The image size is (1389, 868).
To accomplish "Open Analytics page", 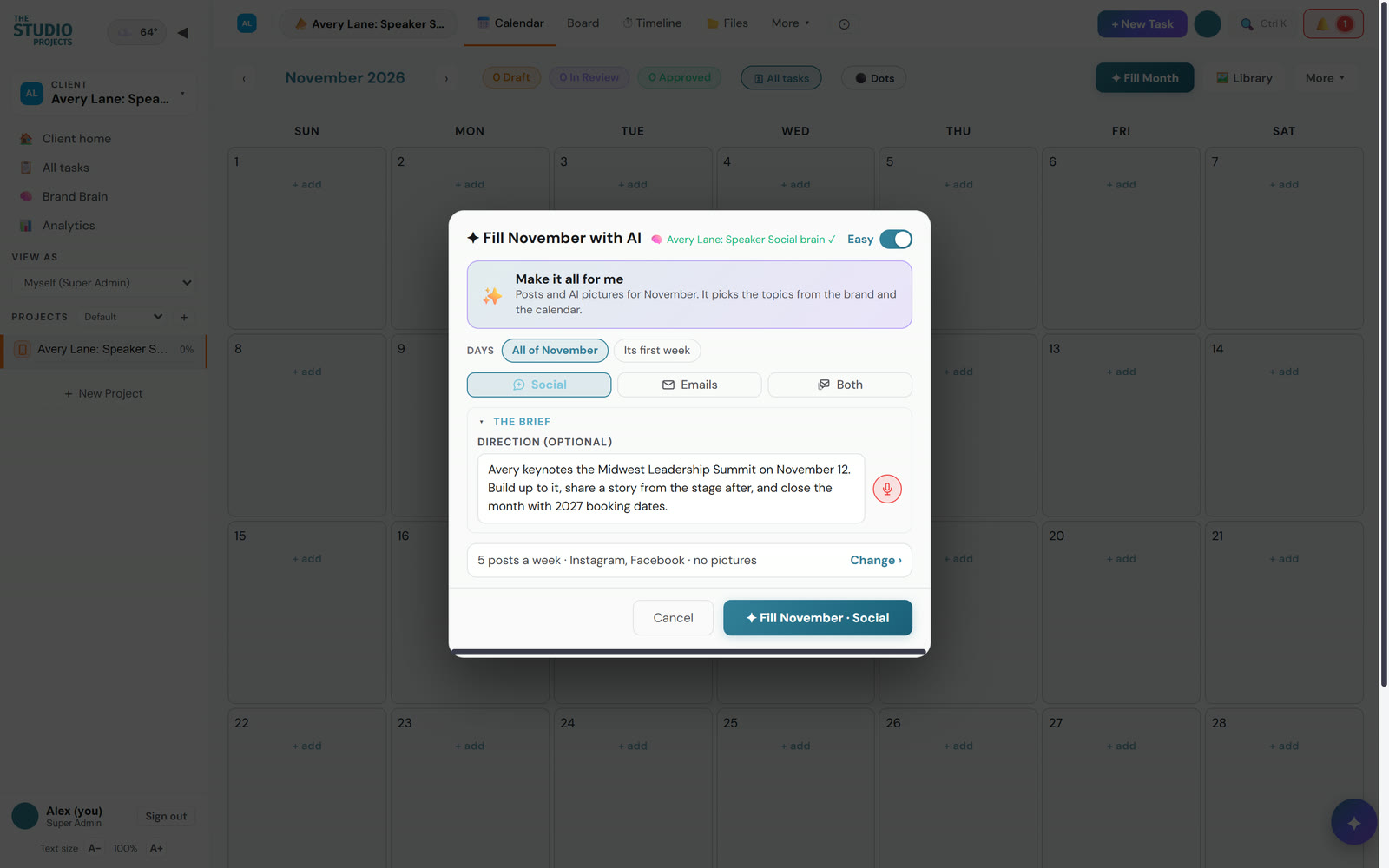I will [69, 226].
